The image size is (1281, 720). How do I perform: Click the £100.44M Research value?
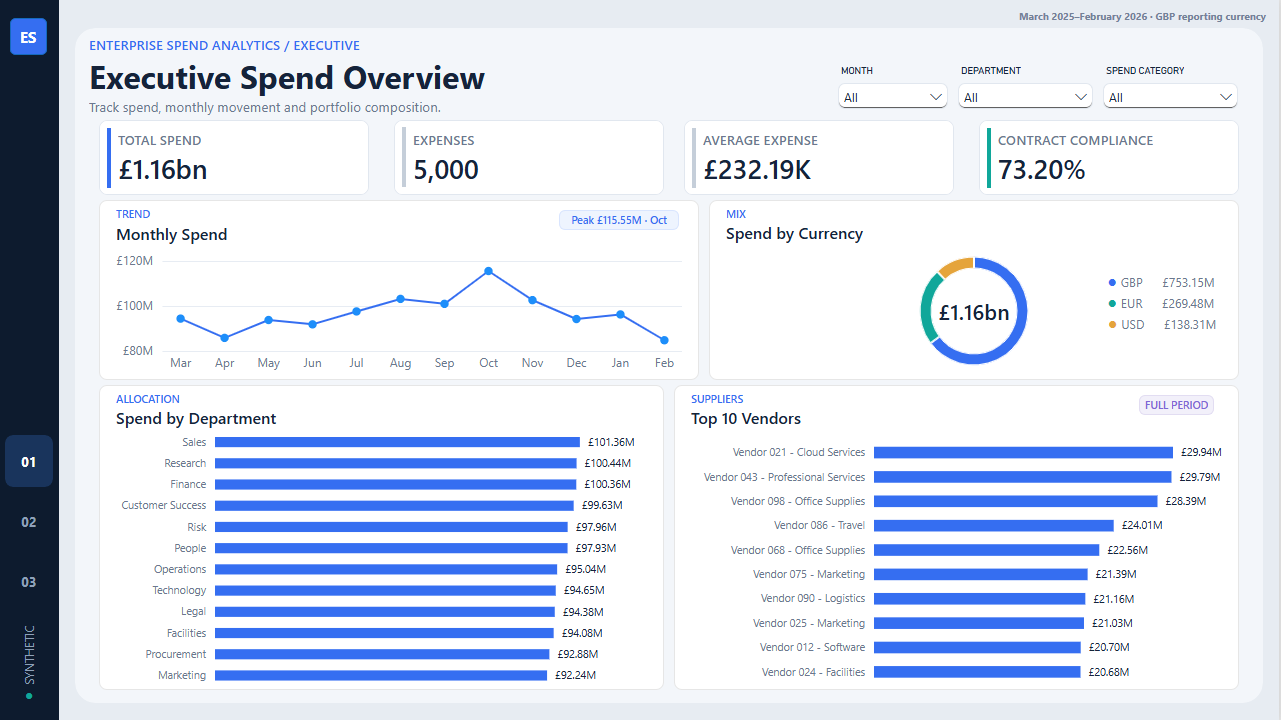point(609,463)
